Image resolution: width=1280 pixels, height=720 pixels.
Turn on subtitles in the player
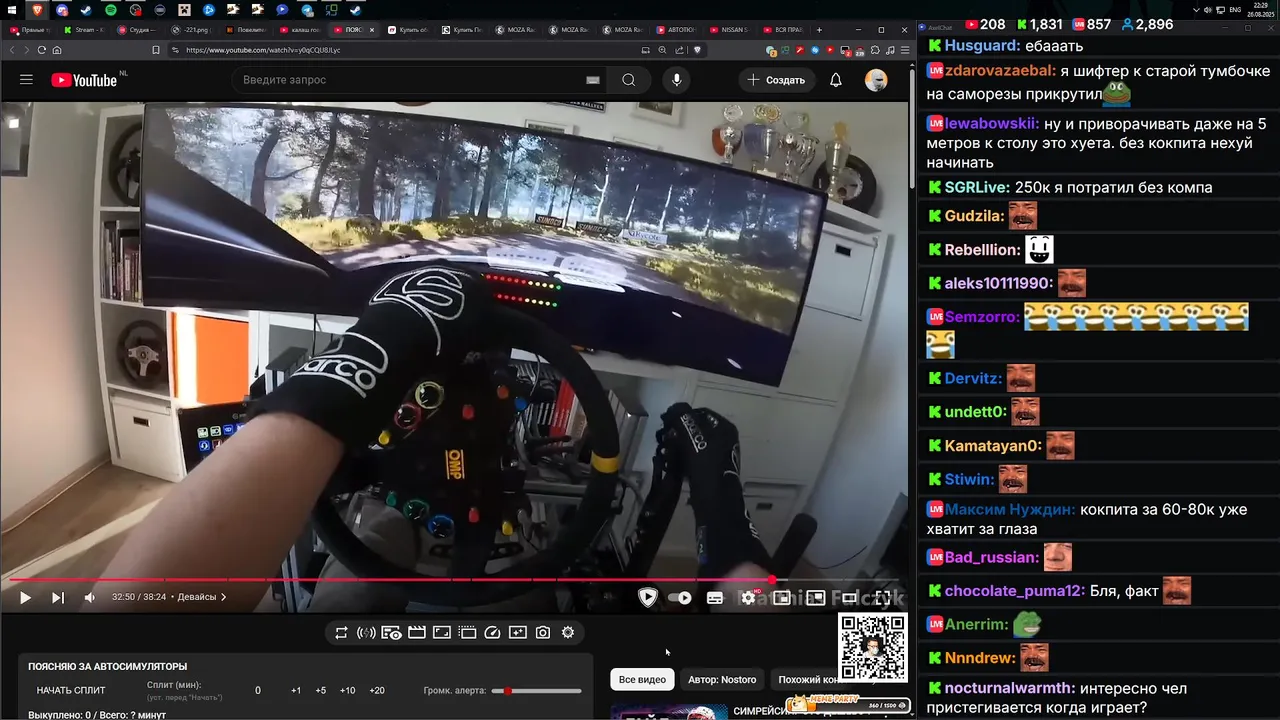coord(715,598)
